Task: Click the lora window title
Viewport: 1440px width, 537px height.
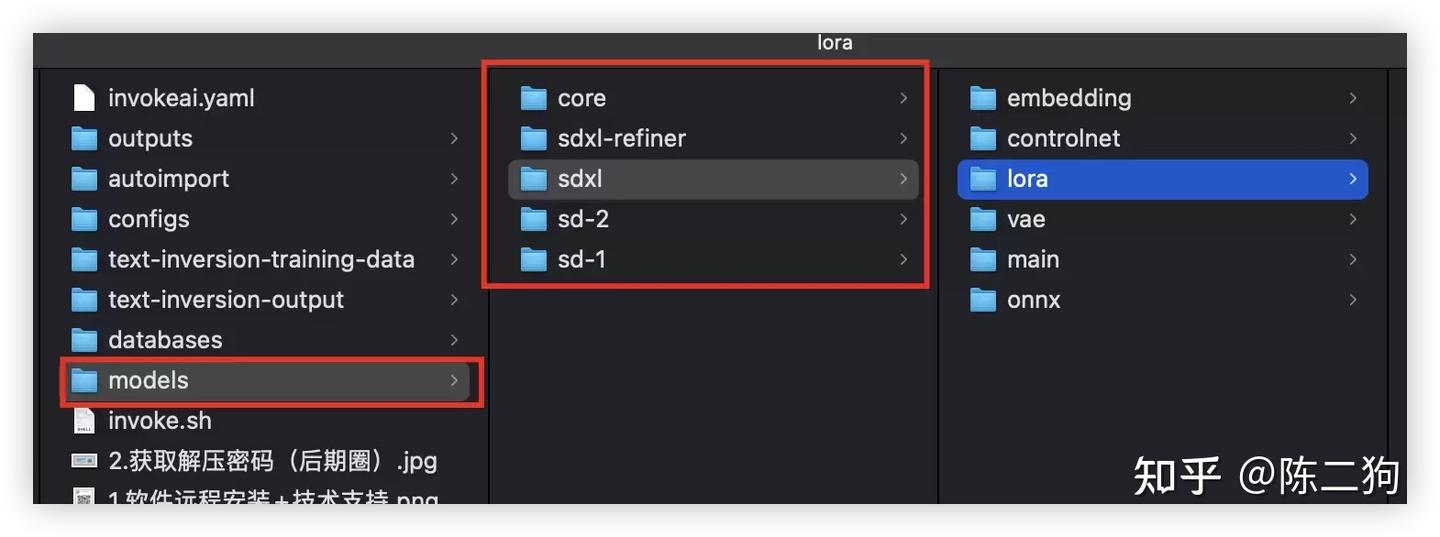Action: (x=834, y=44)
